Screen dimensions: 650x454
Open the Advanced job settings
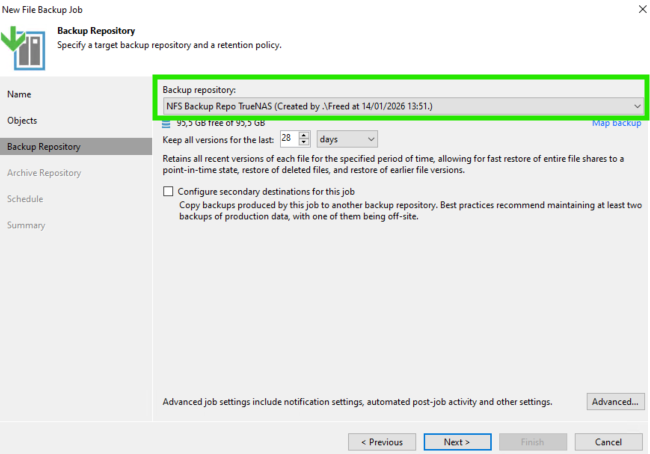(614, 402)
